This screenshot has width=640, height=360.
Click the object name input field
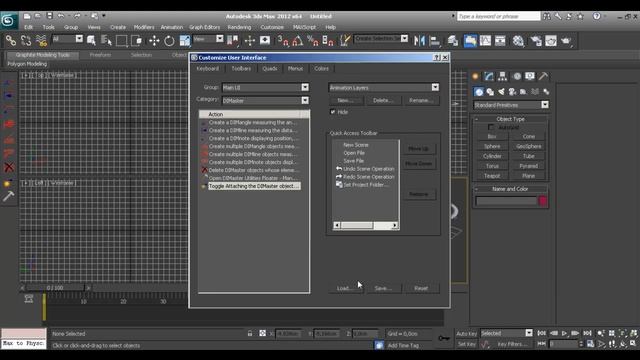tap(506, 201)
